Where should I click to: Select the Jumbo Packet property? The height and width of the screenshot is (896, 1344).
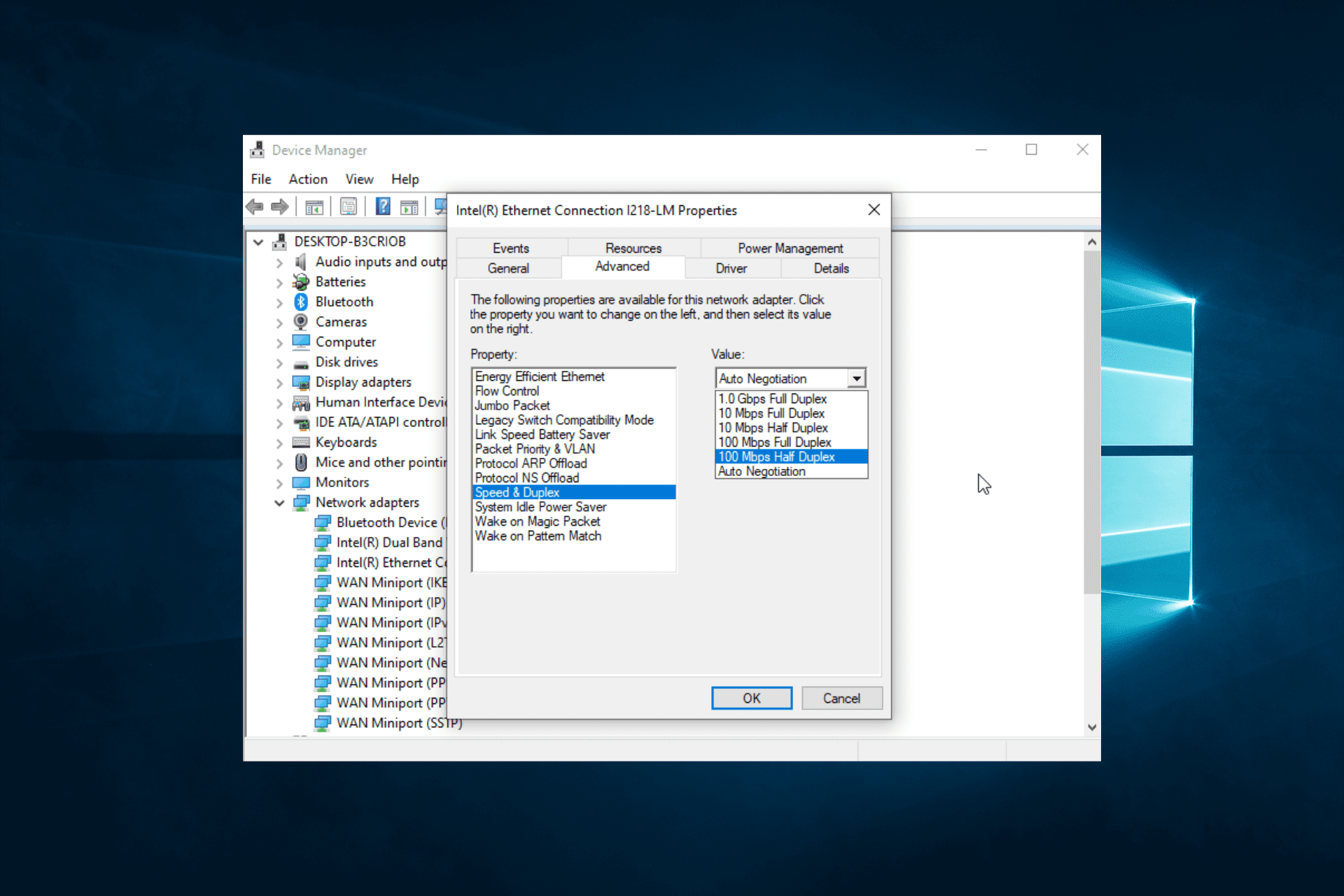(574, 405)
